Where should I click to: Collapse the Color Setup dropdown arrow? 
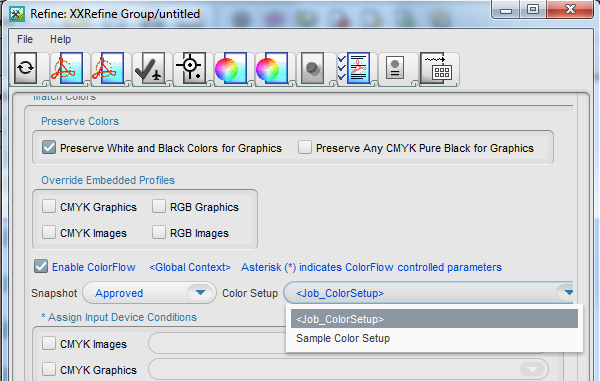click(568, 293)
